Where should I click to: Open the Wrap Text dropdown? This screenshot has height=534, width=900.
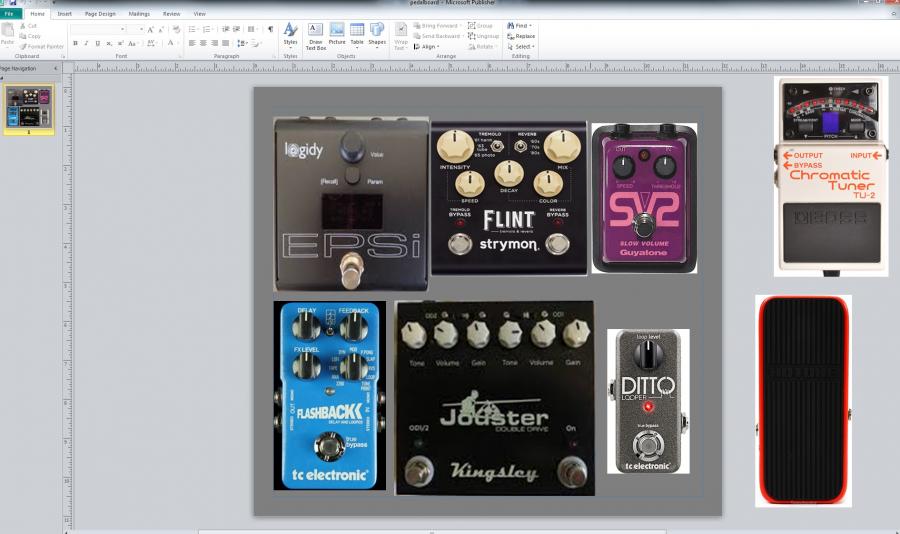(x=401, y=37)
